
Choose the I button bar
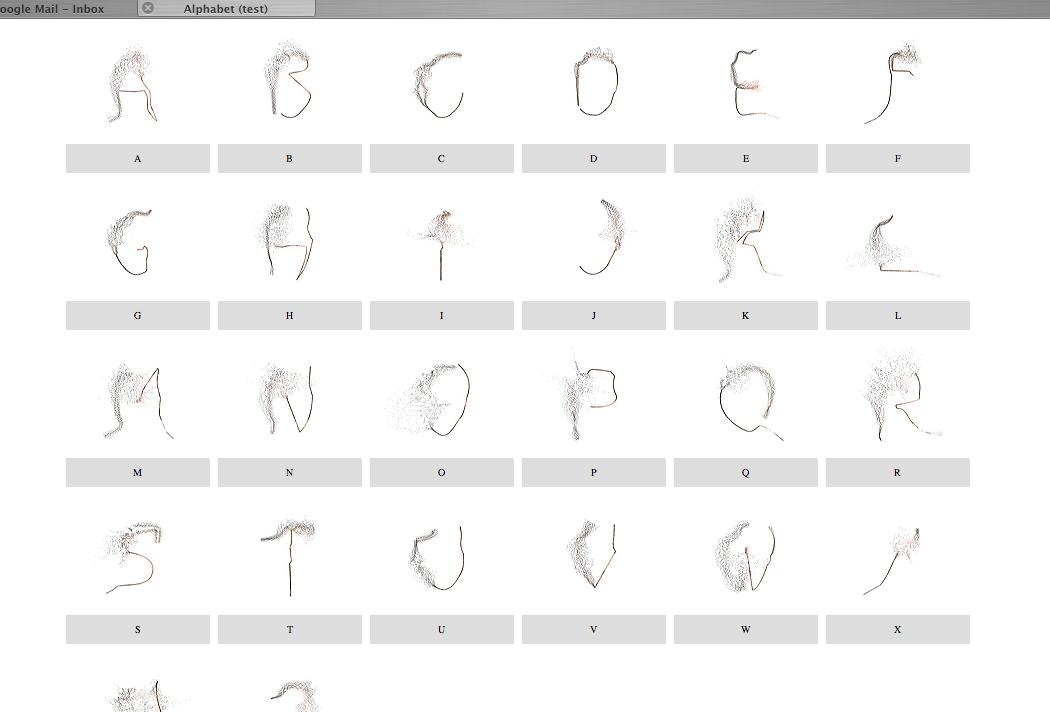[x=442, y=315]
